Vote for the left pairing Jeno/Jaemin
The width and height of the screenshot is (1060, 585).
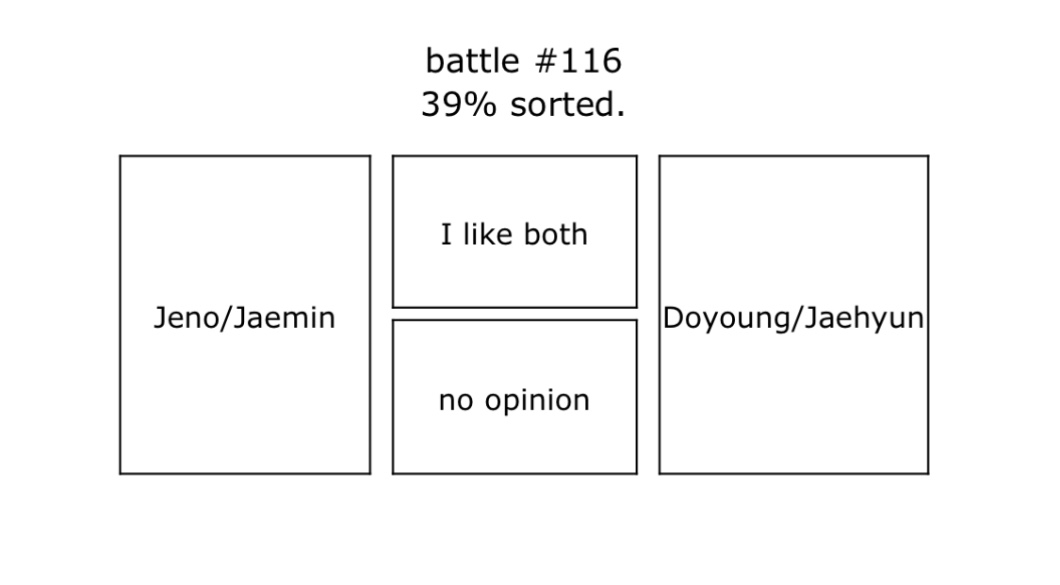tap(245, 315)
